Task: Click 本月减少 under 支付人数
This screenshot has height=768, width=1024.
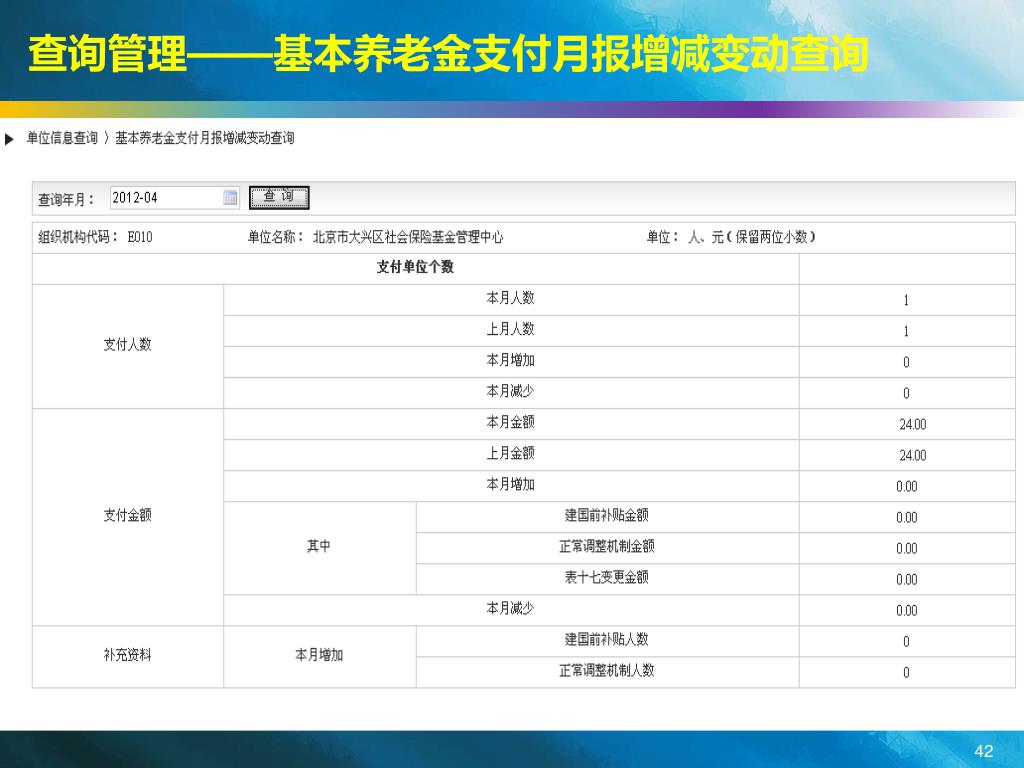Action: coord(511,391)
